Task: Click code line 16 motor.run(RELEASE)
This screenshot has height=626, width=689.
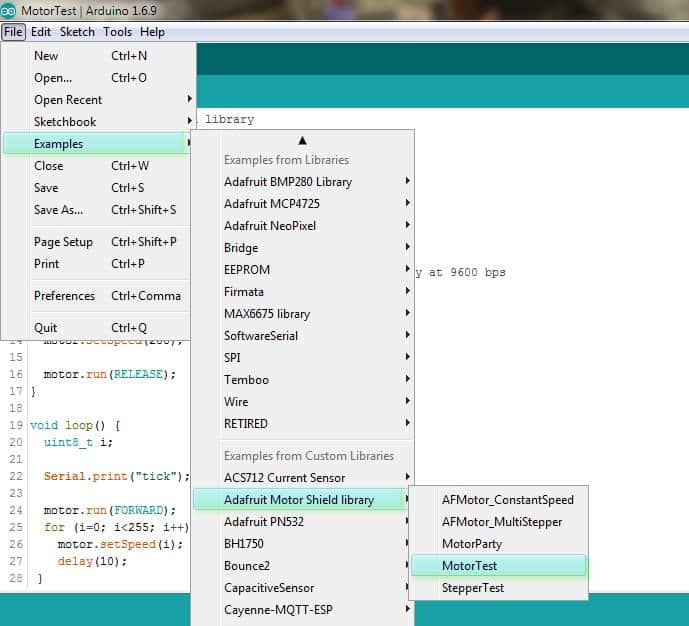Action: click(x=109, y=374)
